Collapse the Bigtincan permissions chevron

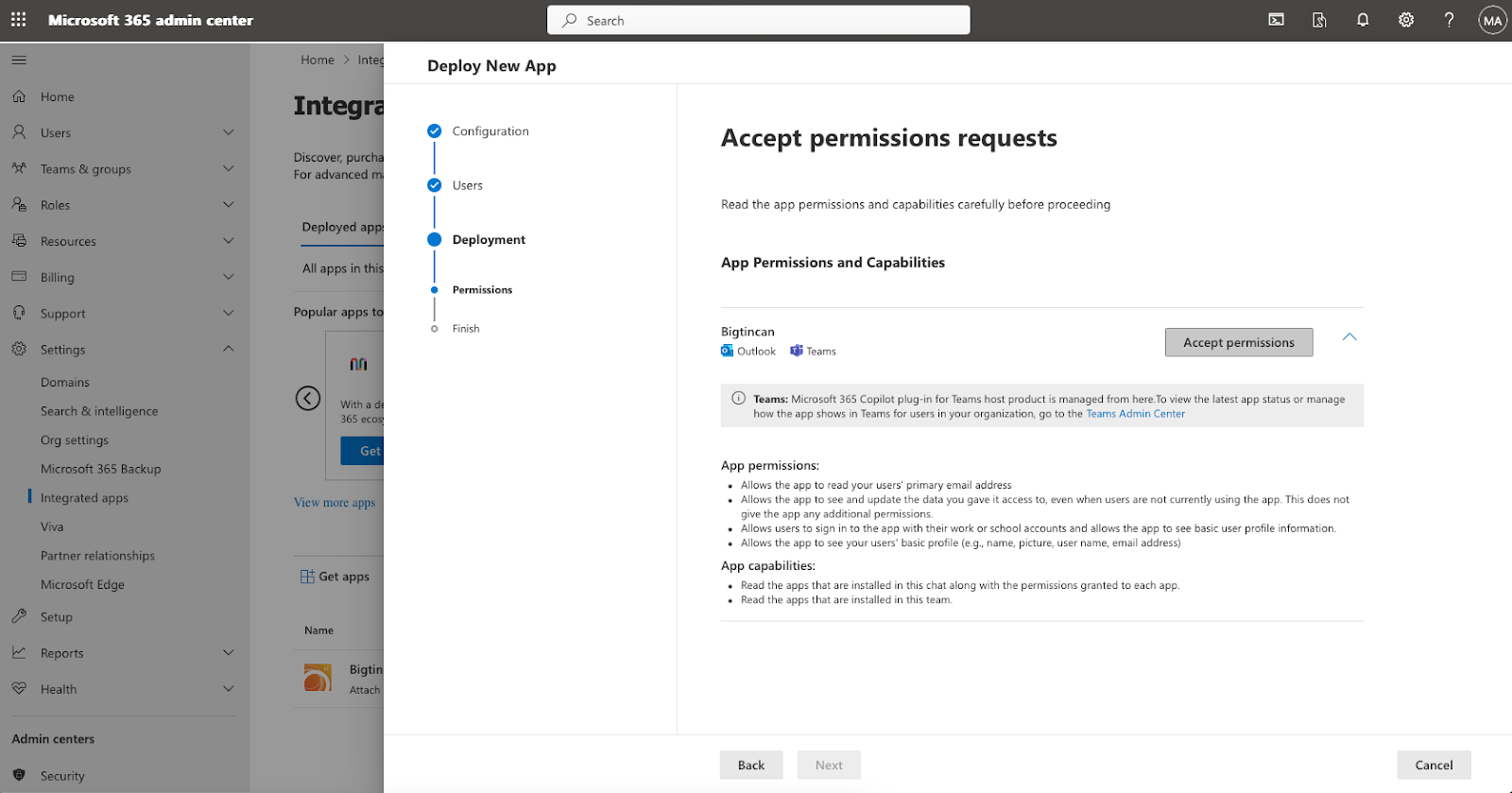(1349, 337)
